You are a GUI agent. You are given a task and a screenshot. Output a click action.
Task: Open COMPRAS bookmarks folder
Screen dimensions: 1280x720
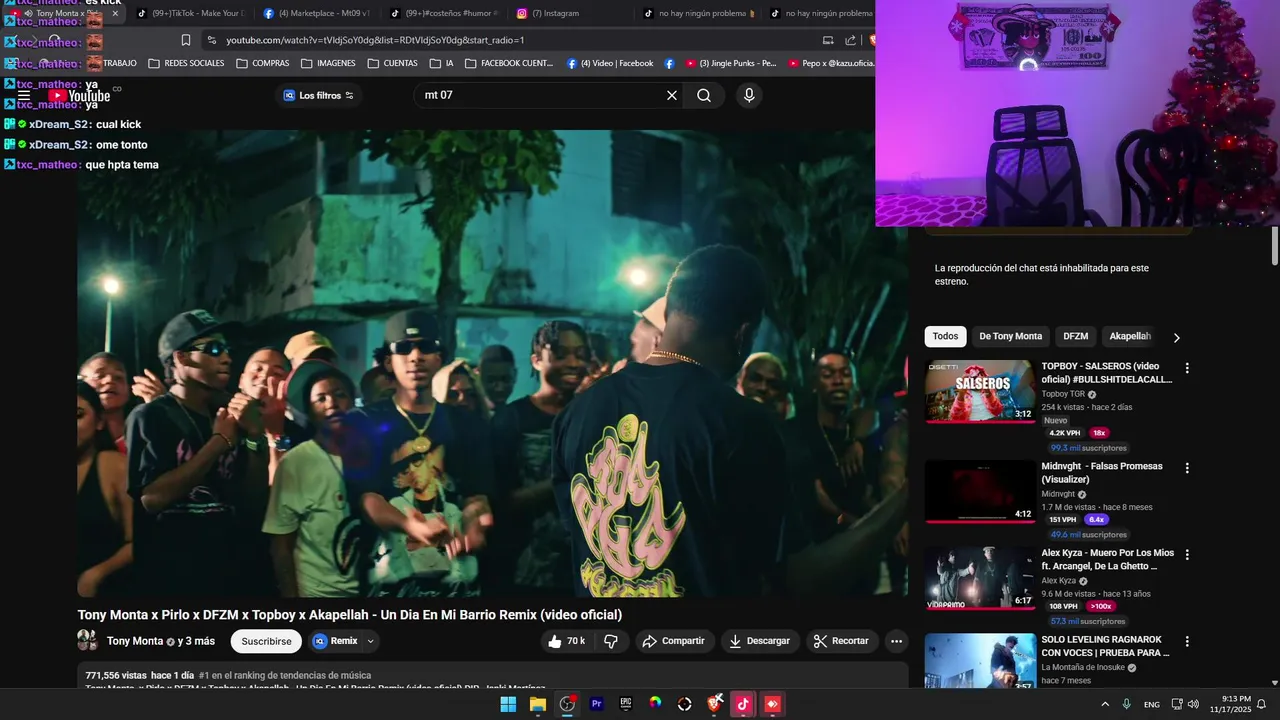[263, 63]
